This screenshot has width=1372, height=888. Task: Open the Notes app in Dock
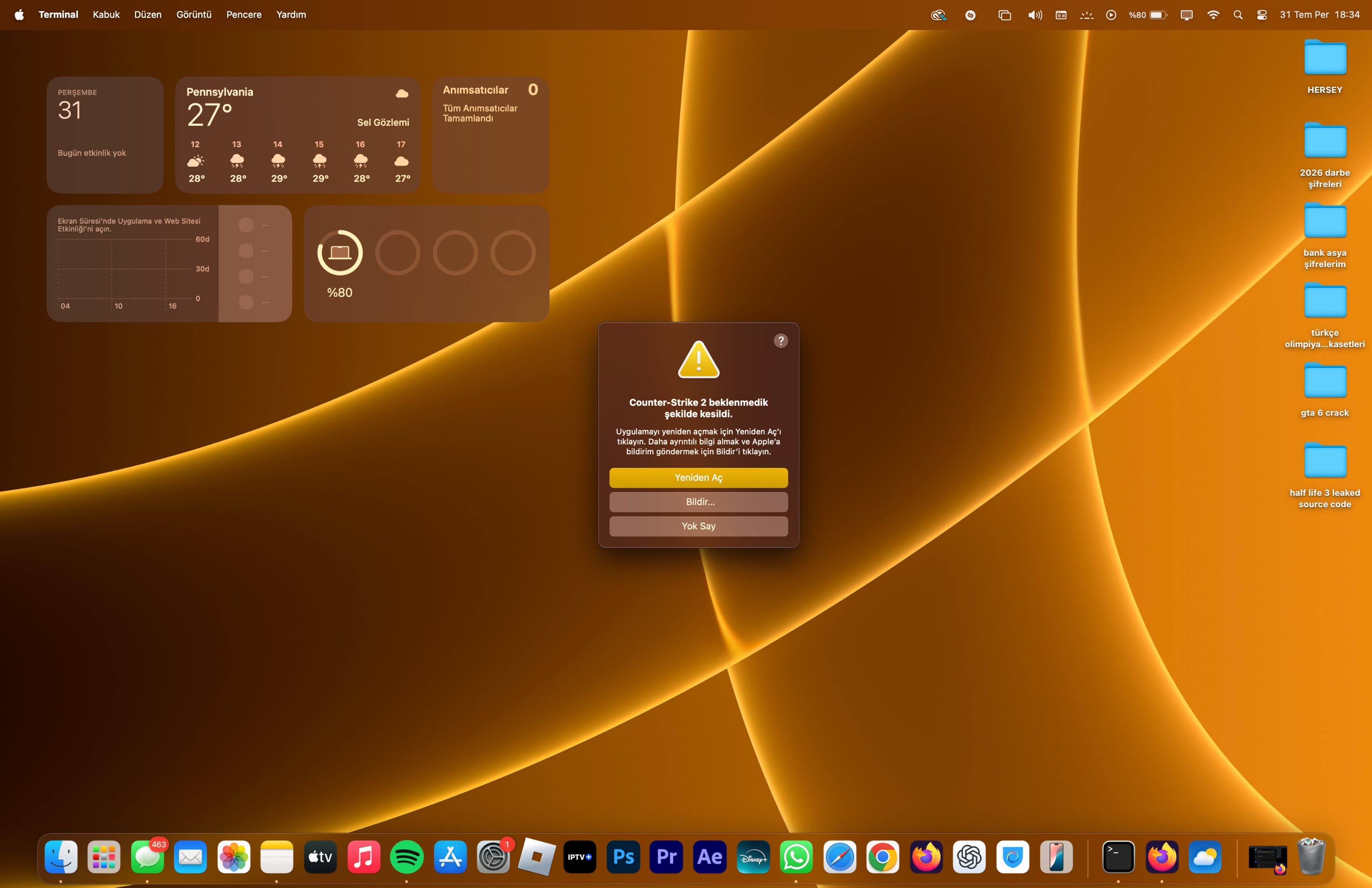(x=277, y=857)
